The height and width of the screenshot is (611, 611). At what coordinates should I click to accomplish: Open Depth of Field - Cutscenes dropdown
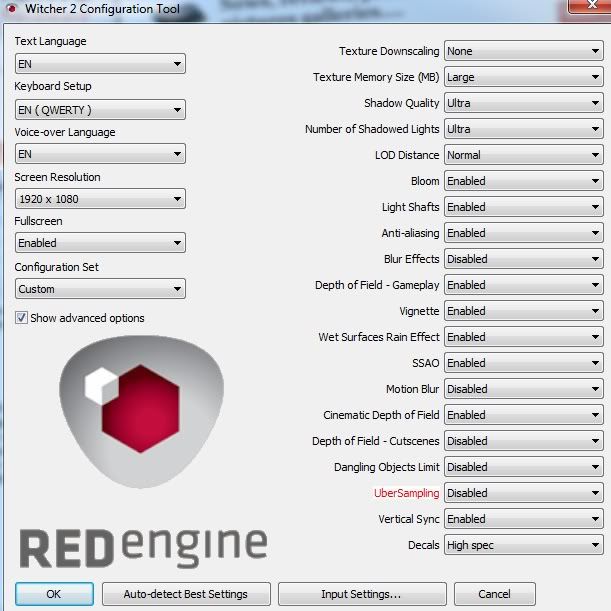tap(524, 441)
